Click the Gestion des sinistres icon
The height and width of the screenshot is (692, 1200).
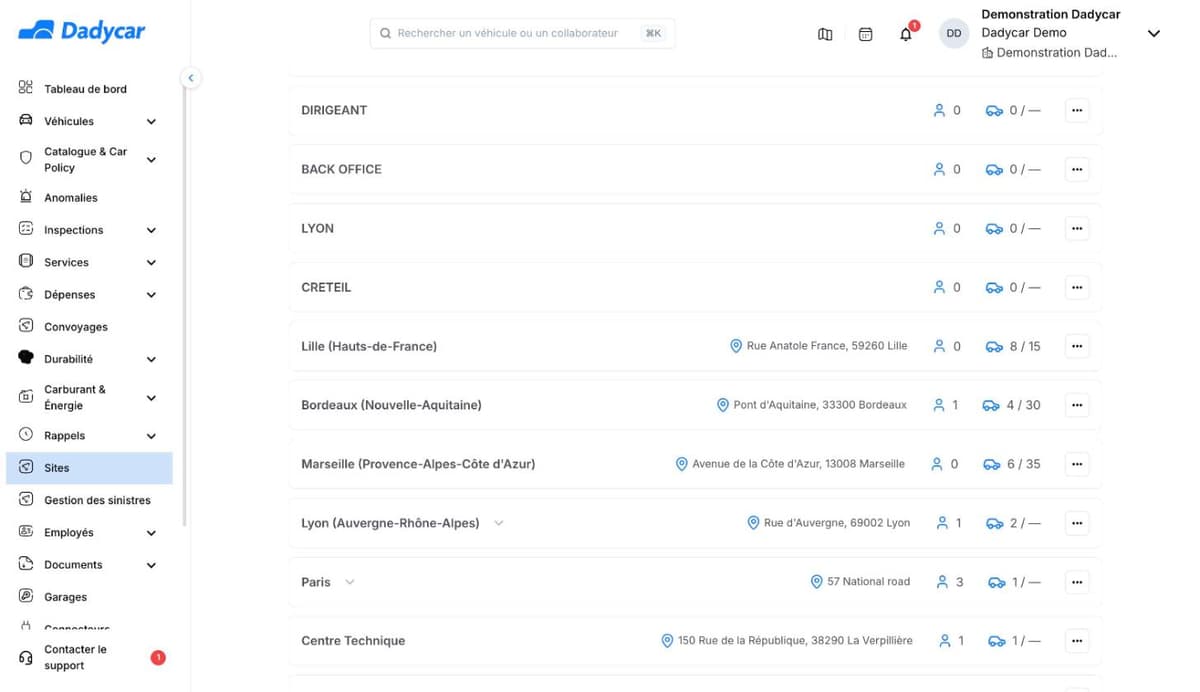tap(26, 499)
